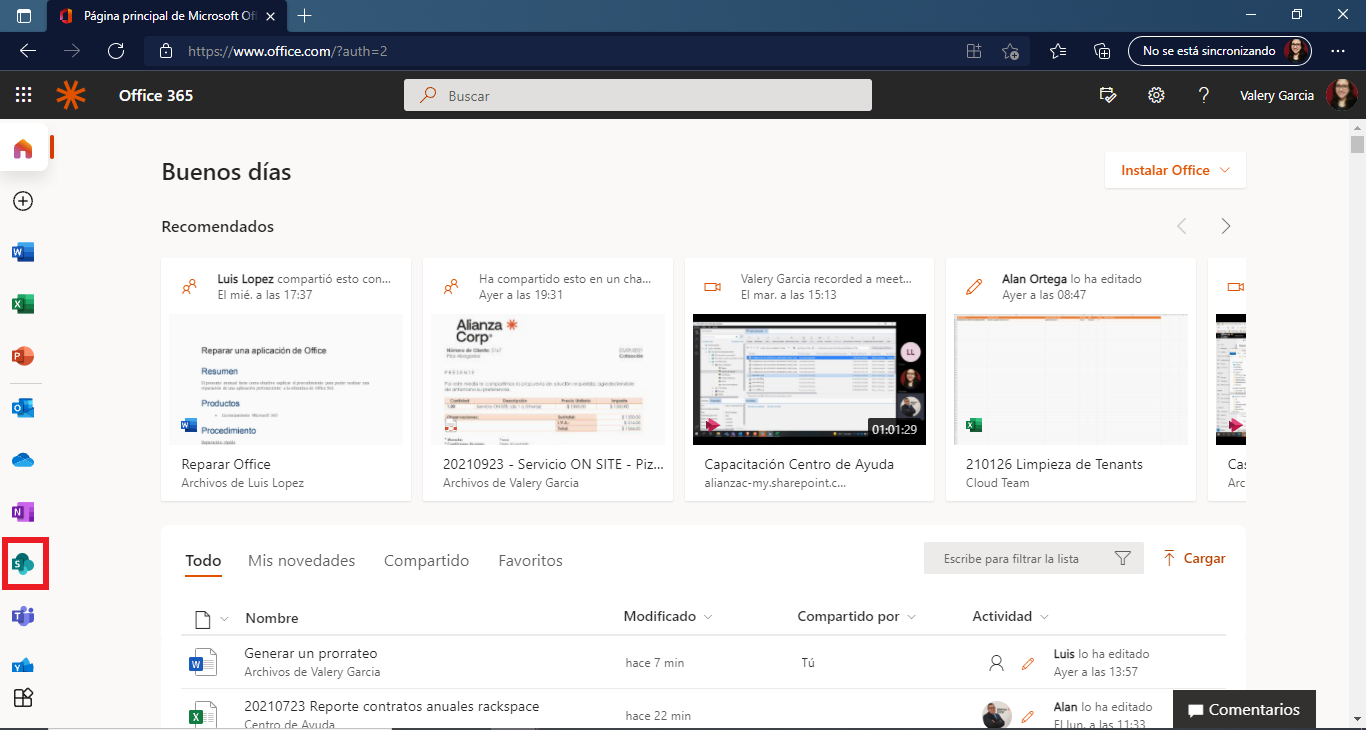Image resolution: width=1366 pixels, height=730 pixels.
Task: Switch to Mis novedades tab
Action: coord(301,561)
